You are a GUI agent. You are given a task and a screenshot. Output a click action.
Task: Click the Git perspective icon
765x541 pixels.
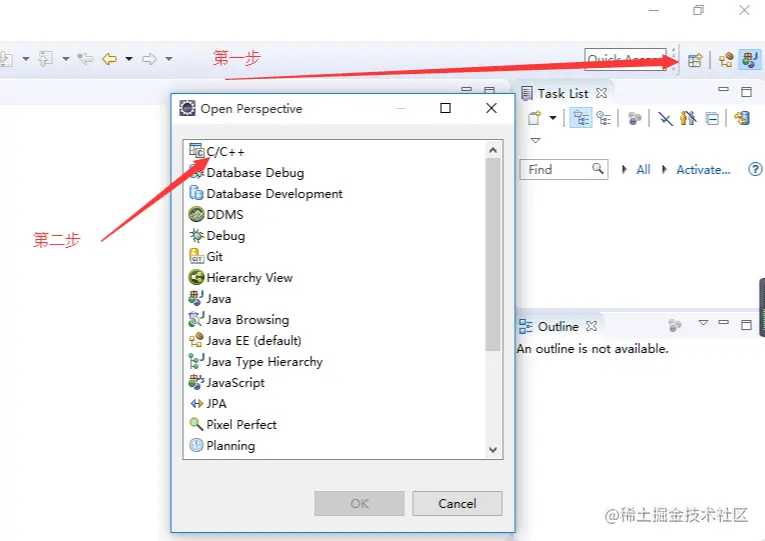(196, 257)
